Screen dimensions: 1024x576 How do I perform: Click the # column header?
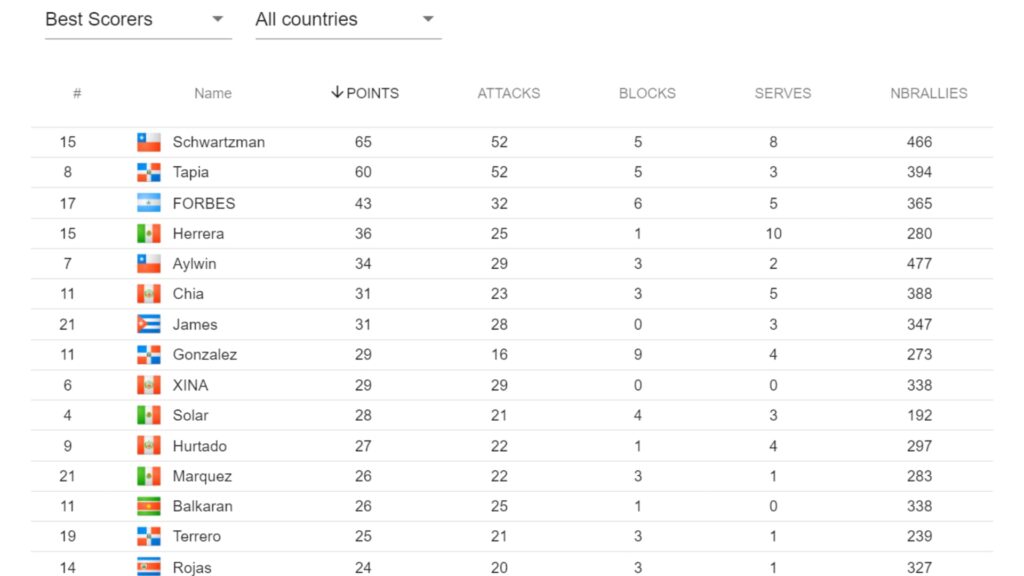coord(77,93)
